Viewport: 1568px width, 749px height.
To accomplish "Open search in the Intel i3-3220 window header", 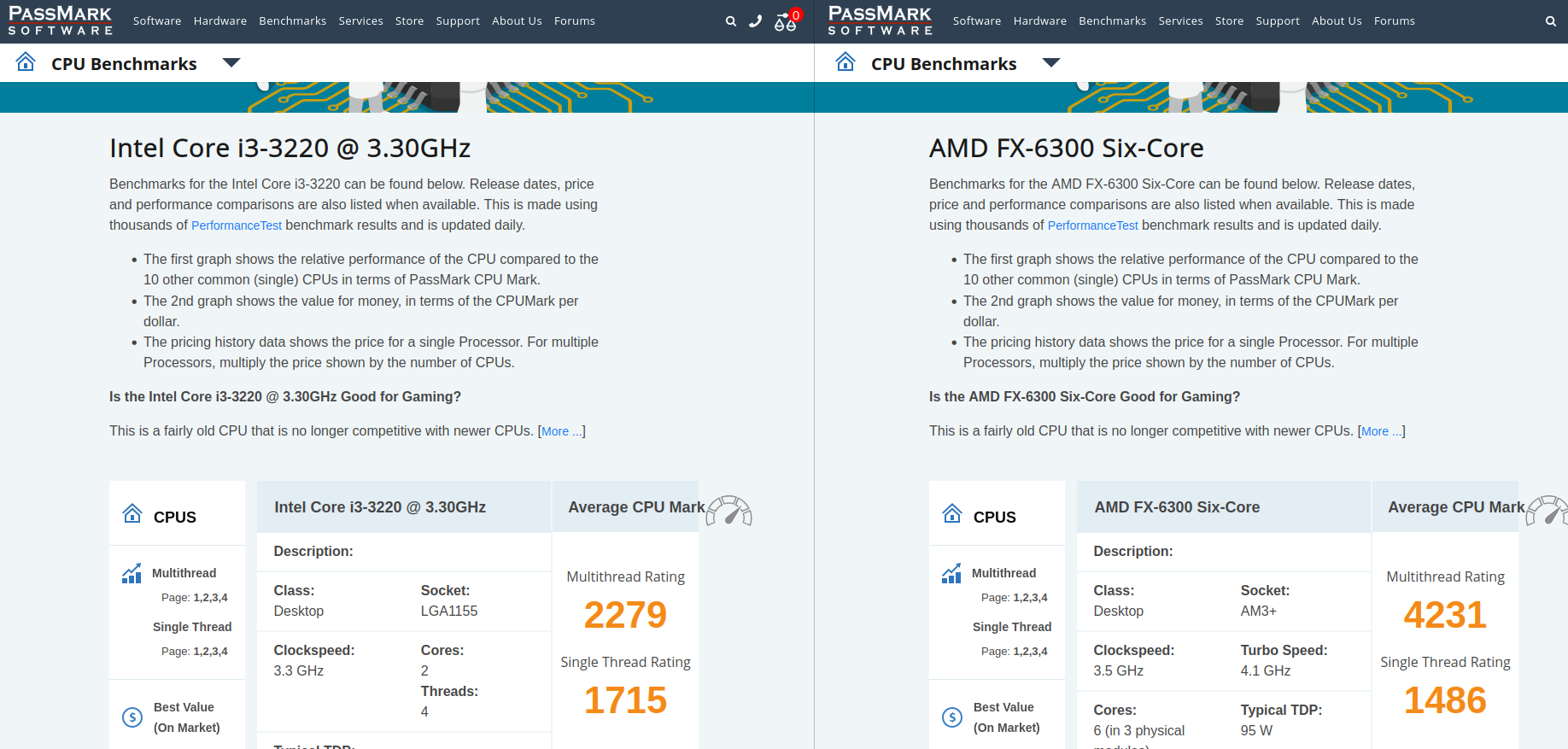I will 731,21.
